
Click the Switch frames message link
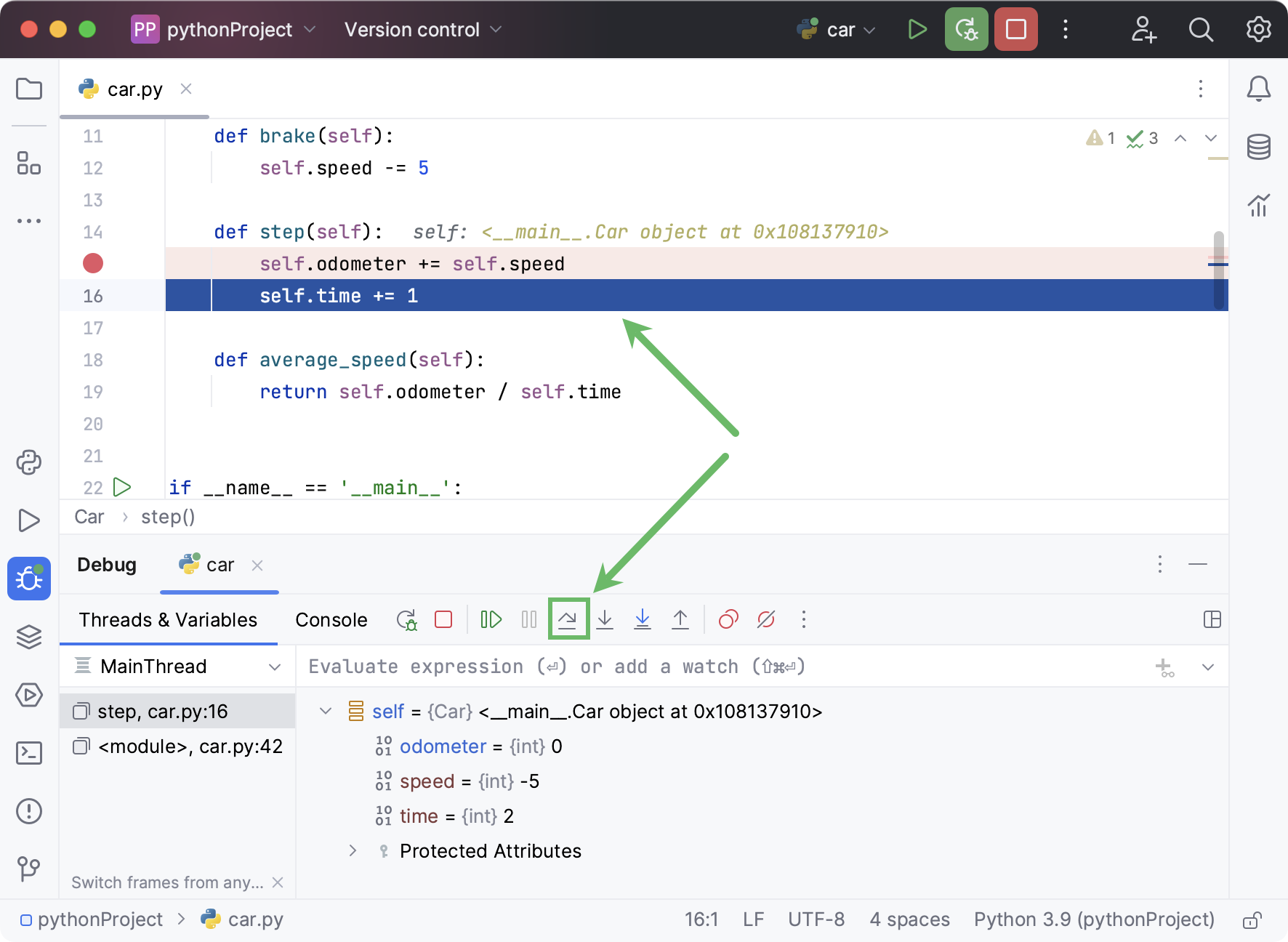166,882
